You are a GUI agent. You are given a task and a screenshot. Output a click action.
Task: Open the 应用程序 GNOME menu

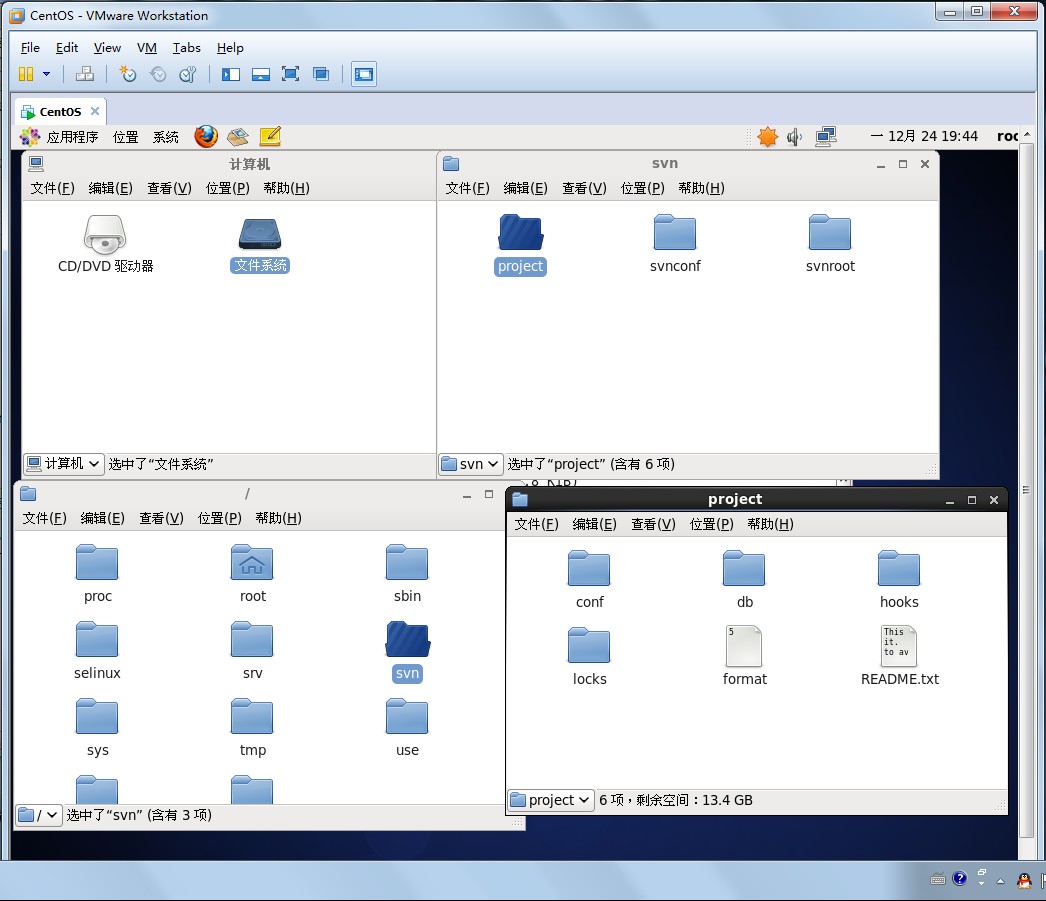(72, 137)
